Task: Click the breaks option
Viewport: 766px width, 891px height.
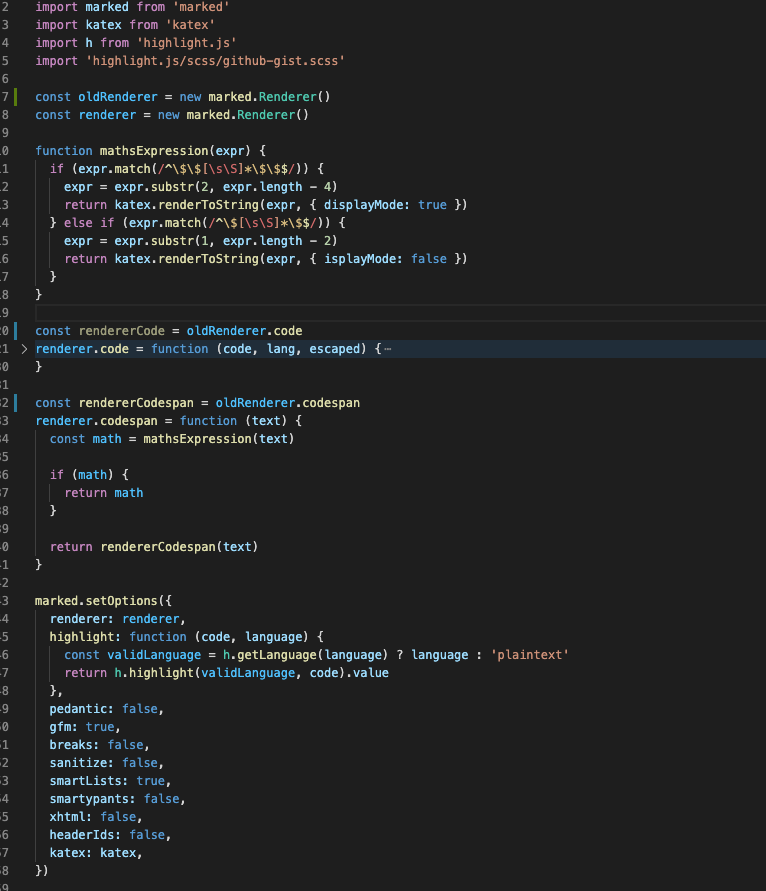Action: 99,745
